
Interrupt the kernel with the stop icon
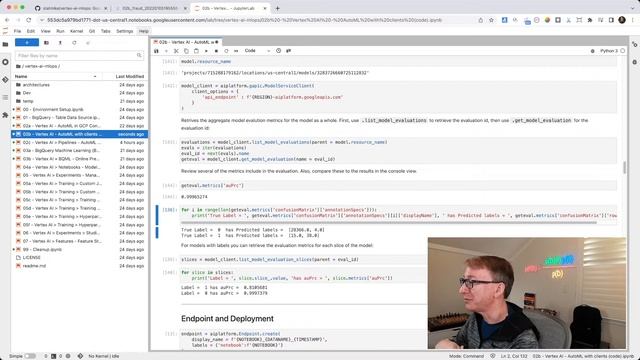[x=216, y=51]
